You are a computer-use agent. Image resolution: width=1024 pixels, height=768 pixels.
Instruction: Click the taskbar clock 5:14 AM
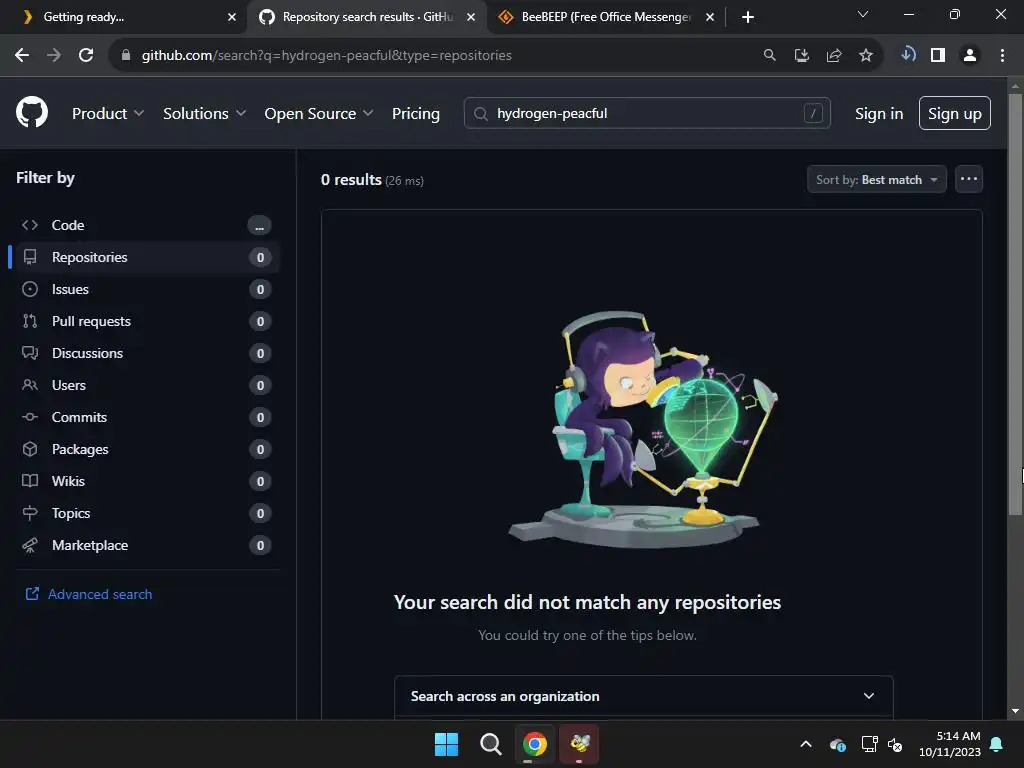pos(950,744)
